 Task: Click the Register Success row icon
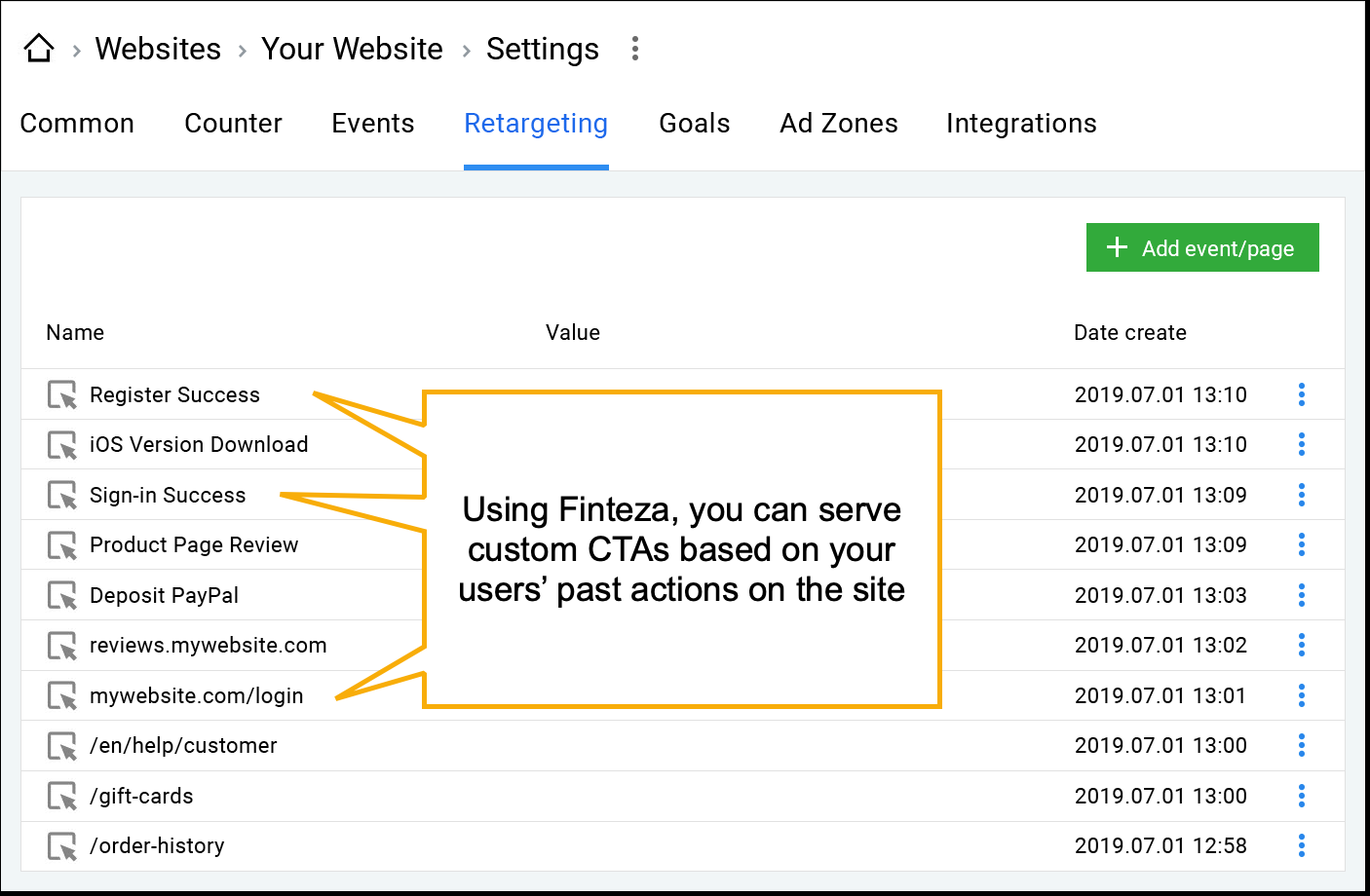coord(62,394)
